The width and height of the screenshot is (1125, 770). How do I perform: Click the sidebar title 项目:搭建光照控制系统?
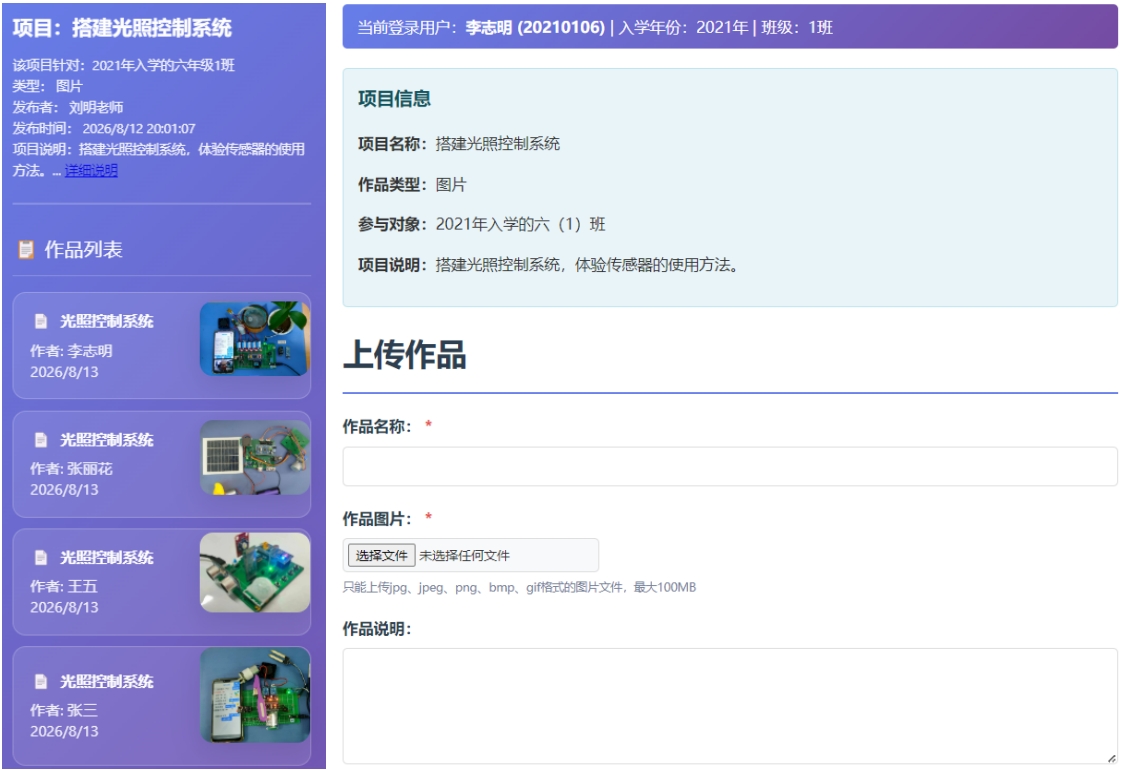coord(122,28)
